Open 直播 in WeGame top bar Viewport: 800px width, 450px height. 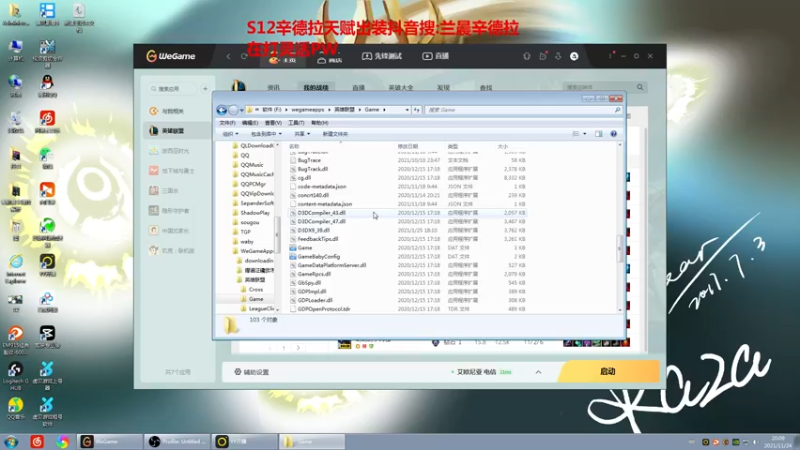pyautogui.click(x=436, y=56)
